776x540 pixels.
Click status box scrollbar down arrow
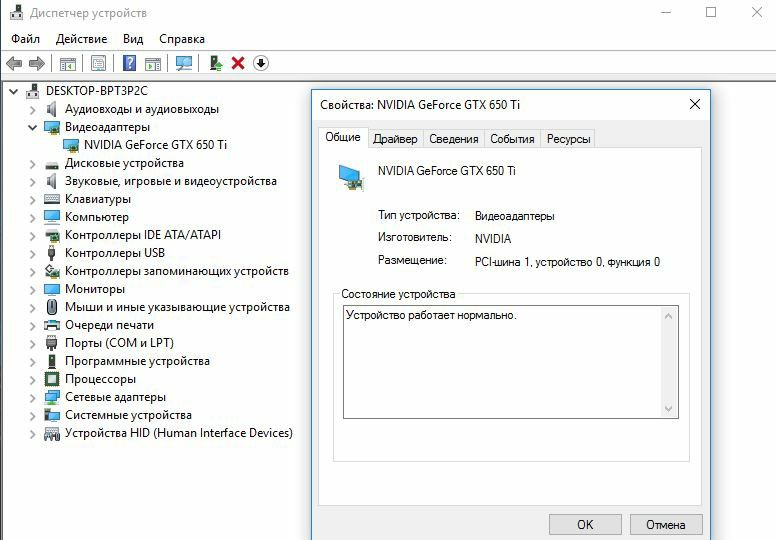tap(669, 409)
